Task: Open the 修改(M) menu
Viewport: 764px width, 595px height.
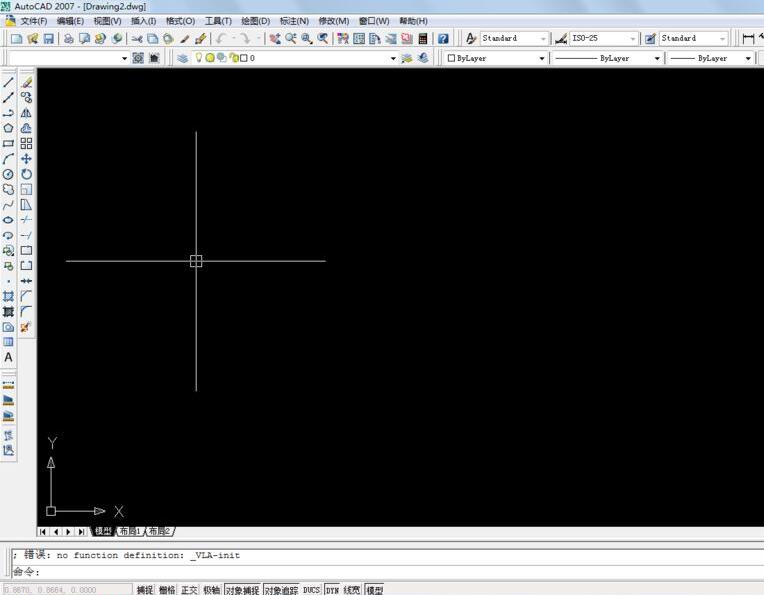Action: pos(334,21)
